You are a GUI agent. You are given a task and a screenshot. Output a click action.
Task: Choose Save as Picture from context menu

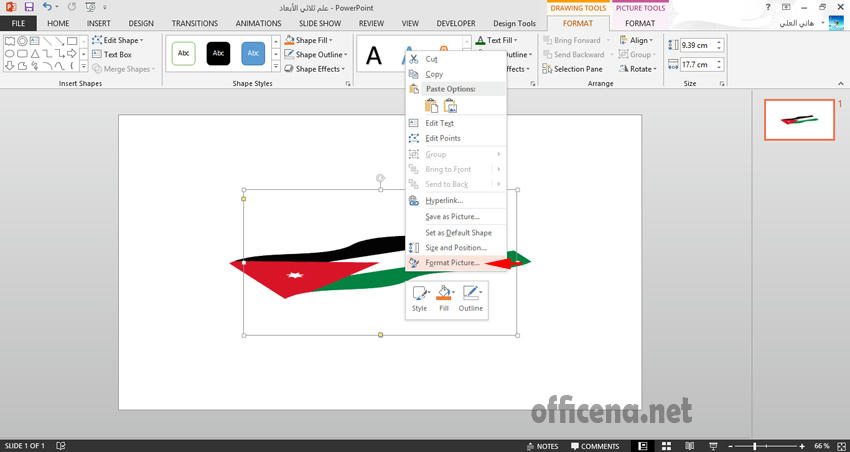(x=456, y=217)
